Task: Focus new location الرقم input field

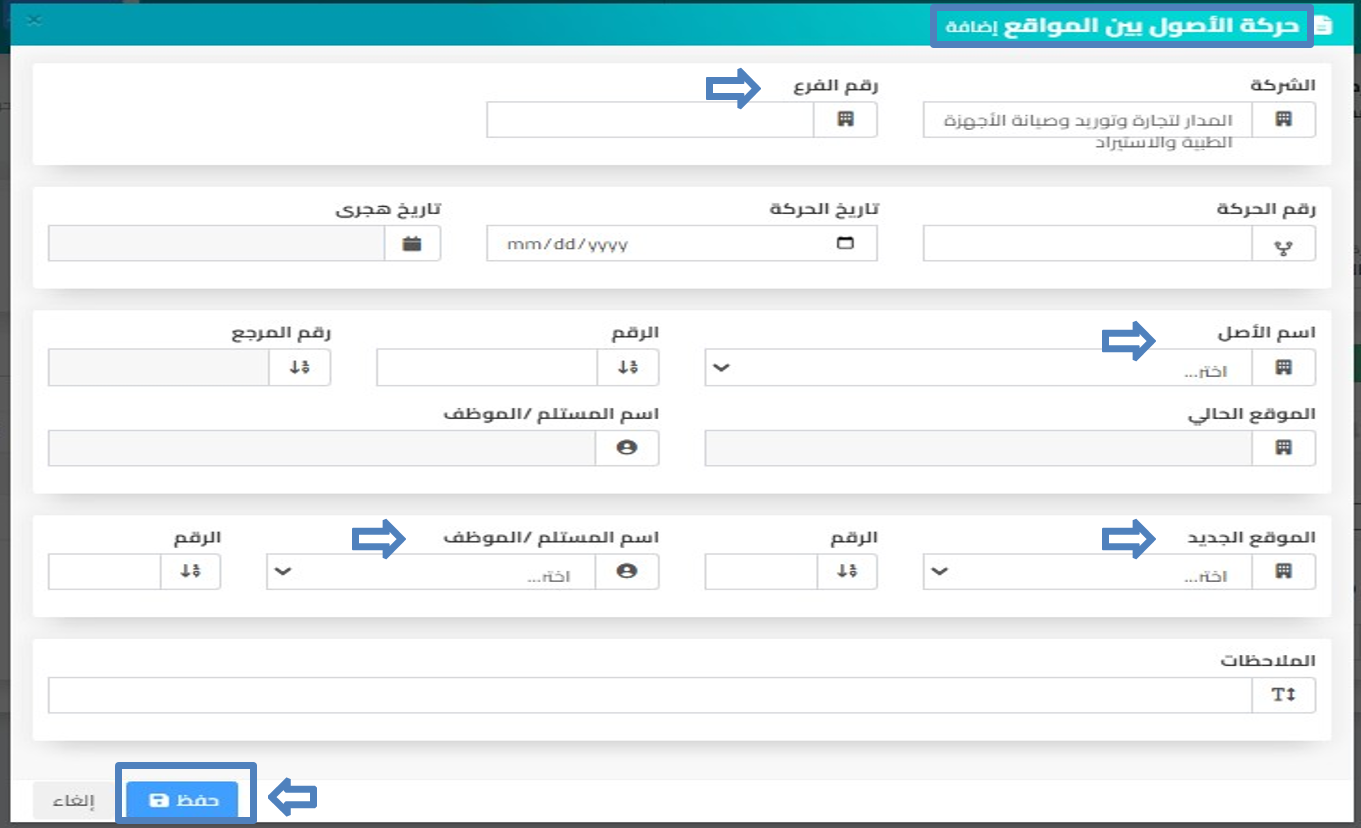Action: coord(761,572)
